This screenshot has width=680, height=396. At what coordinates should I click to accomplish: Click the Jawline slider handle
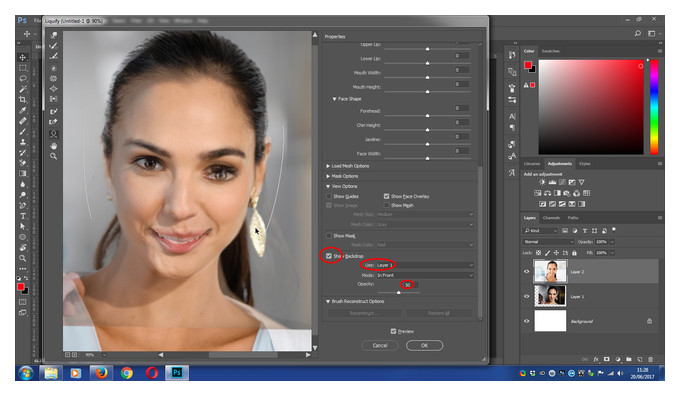point(427,144)
